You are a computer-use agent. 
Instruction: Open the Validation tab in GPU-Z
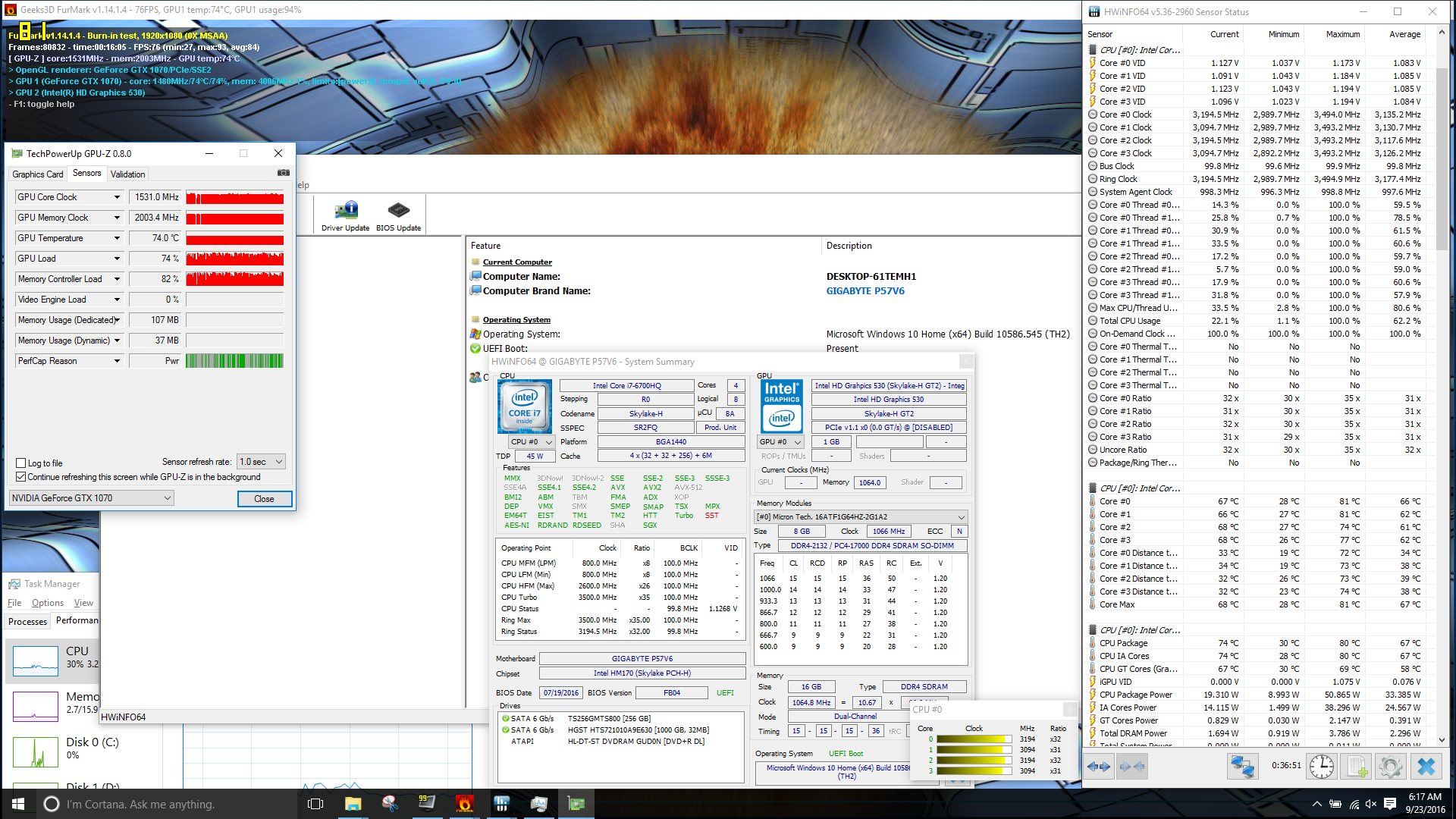point(127,174)
